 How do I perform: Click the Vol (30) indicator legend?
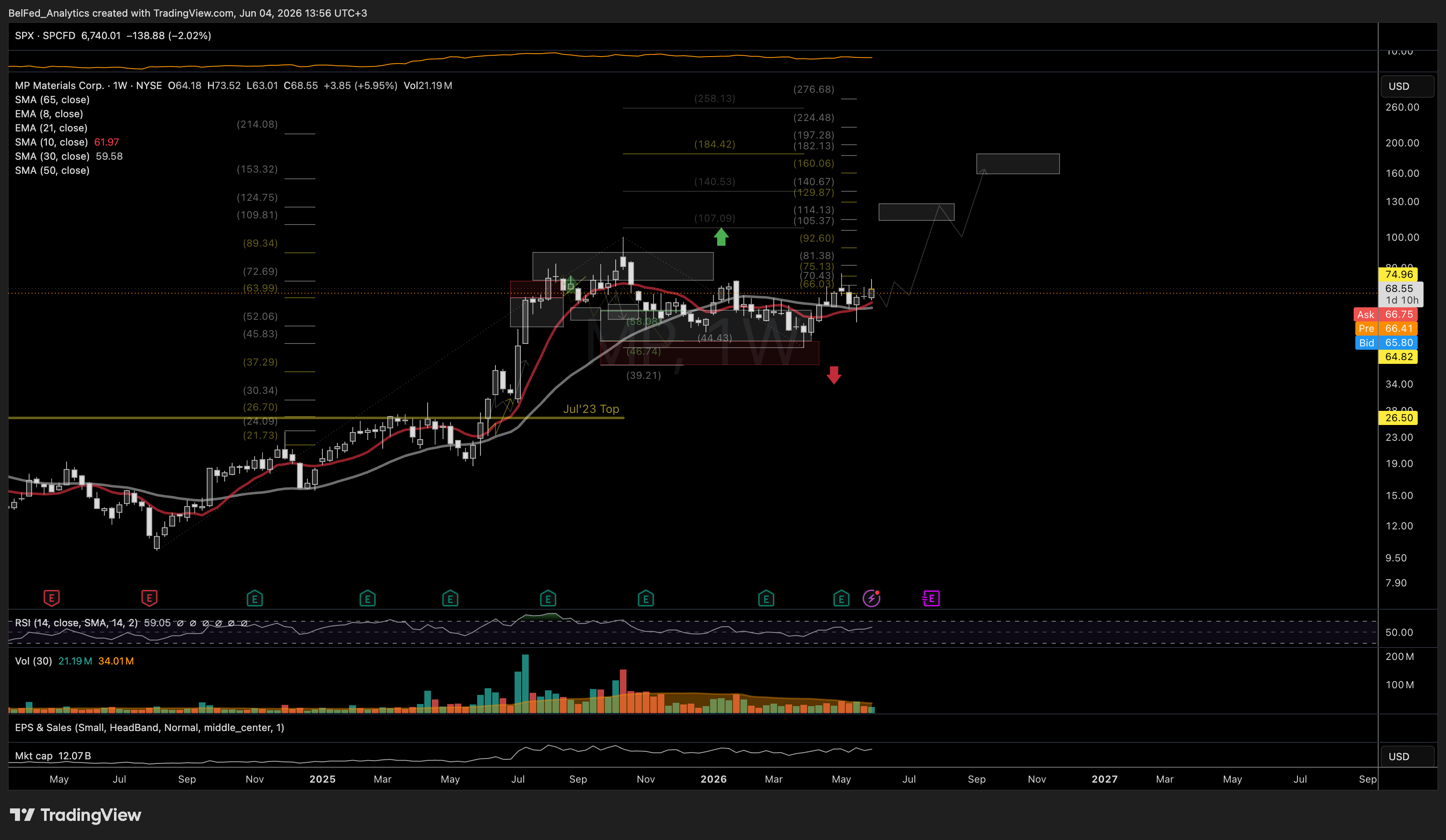(x=33, y=661)
